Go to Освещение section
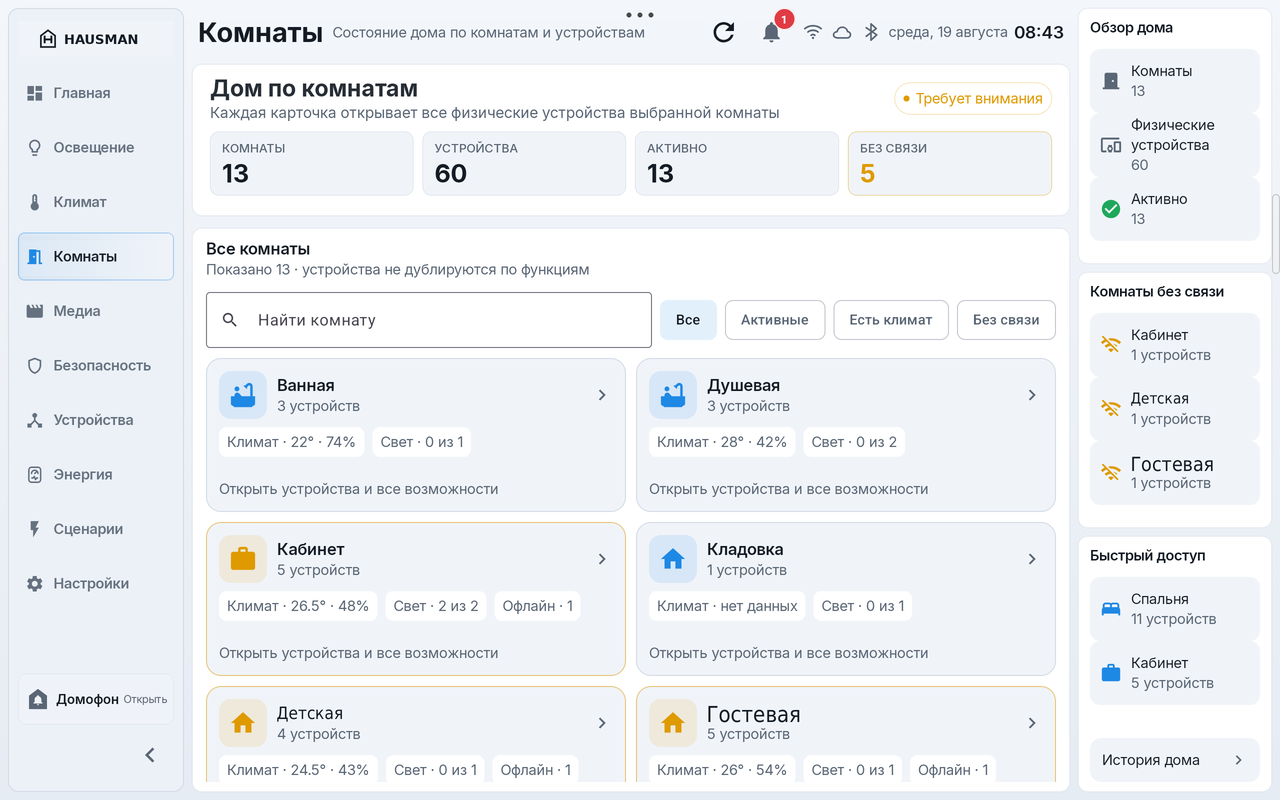 click(x=96, y=147)
